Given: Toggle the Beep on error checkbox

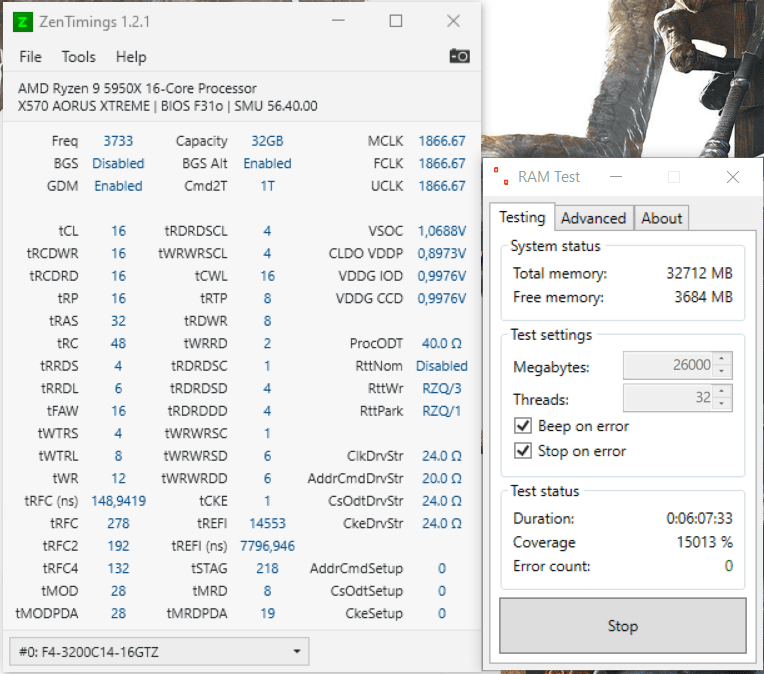Looking at the screenshot, I should coord(523,425).
